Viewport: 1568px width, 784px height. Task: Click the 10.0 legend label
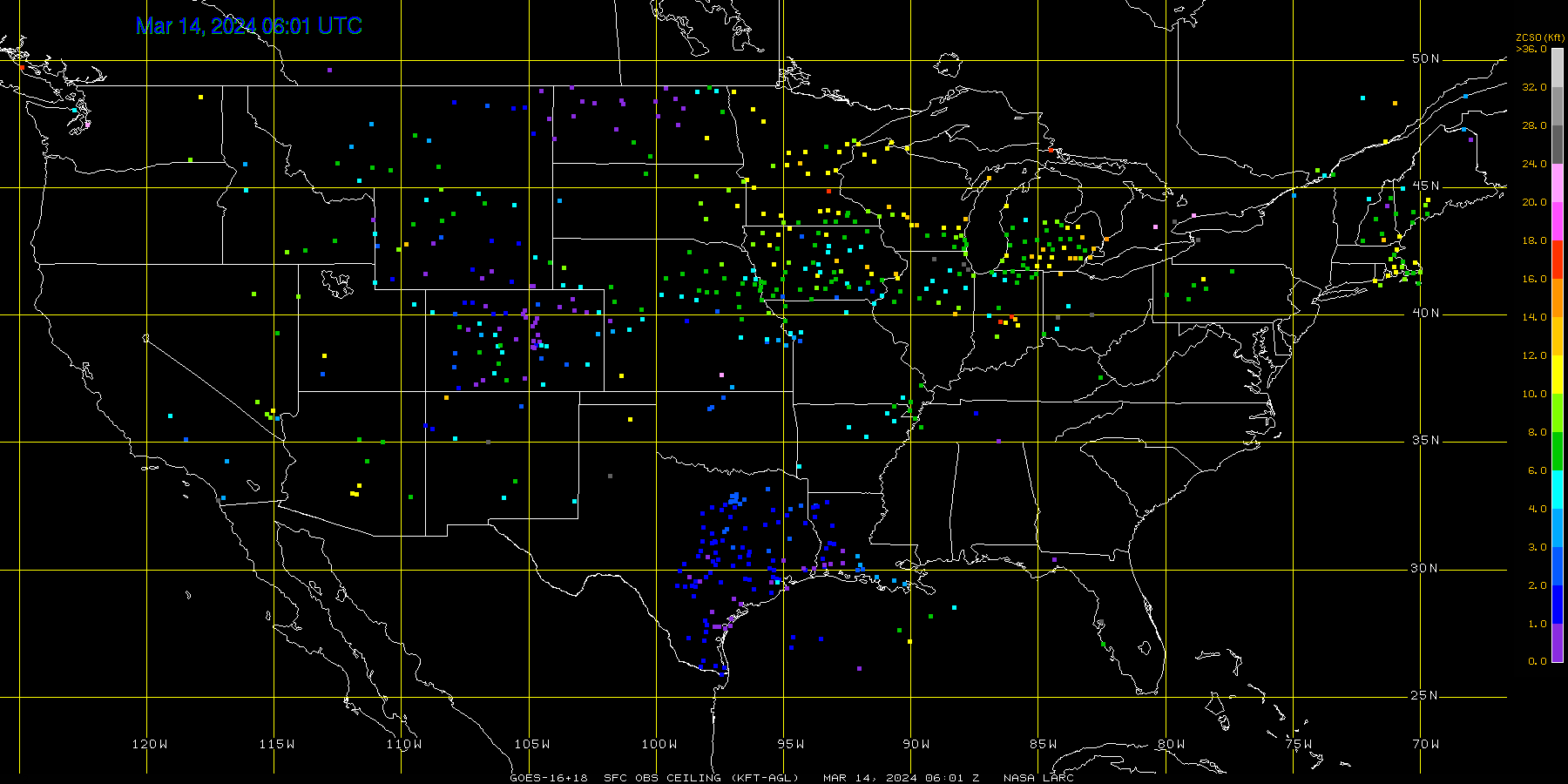pos(1534,394)
